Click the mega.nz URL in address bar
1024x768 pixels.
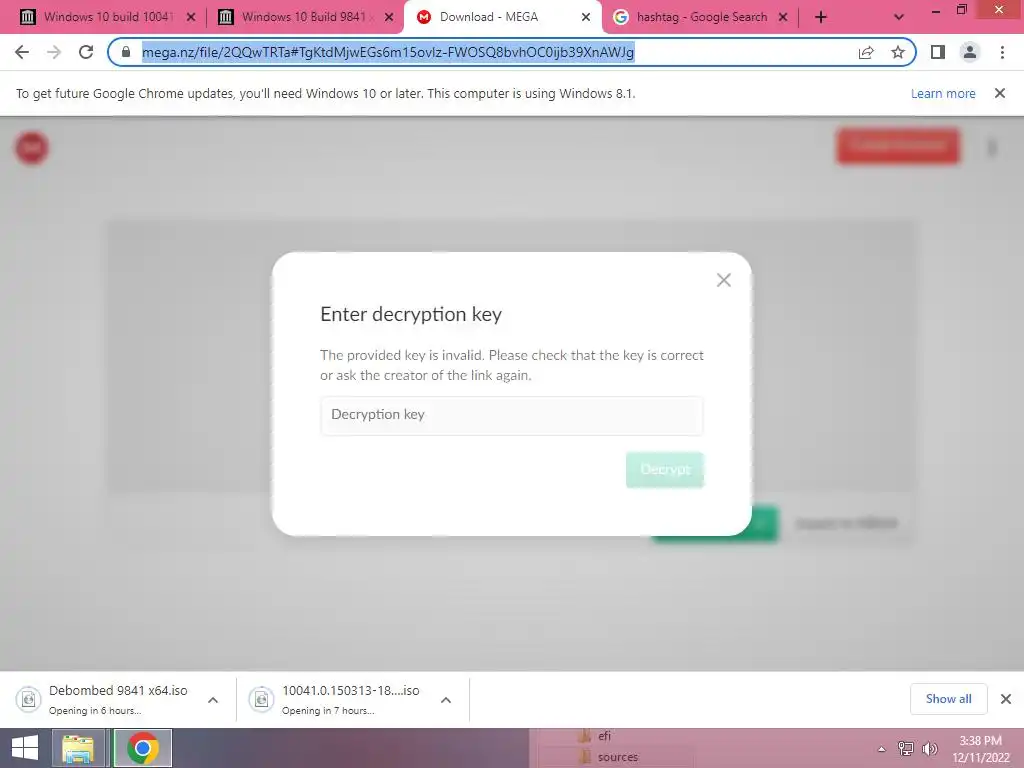388,52
